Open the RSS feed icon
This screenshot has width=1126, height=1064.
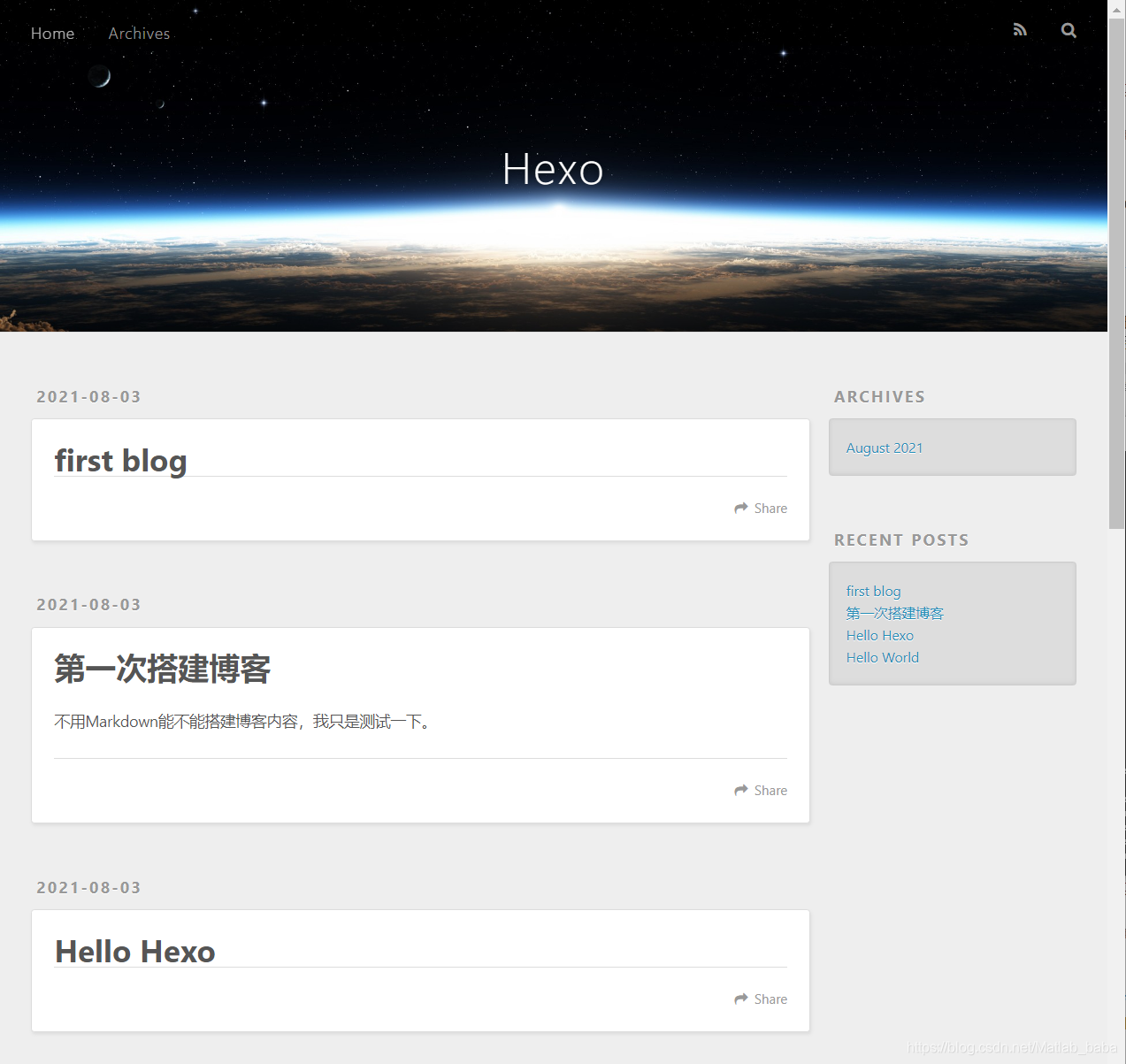[1020, 30]
